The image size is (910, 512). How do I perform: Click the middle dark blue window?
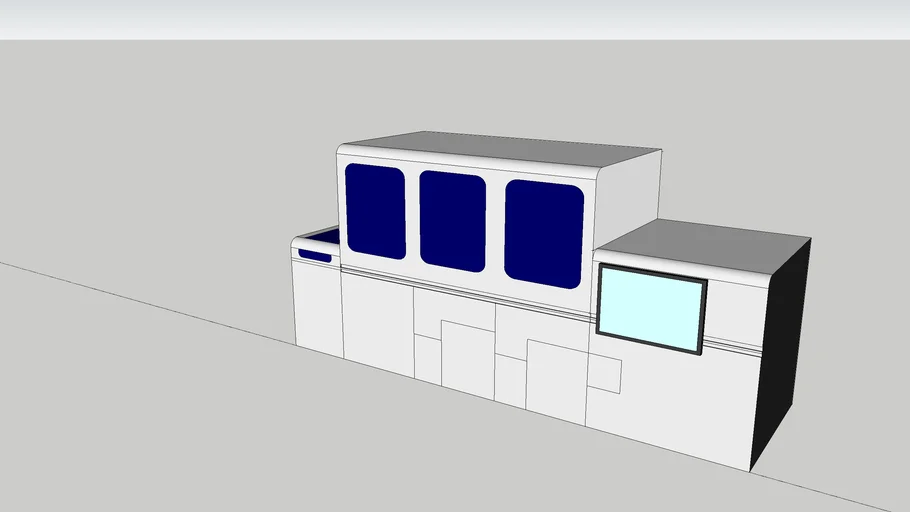(x=452, y=221)
